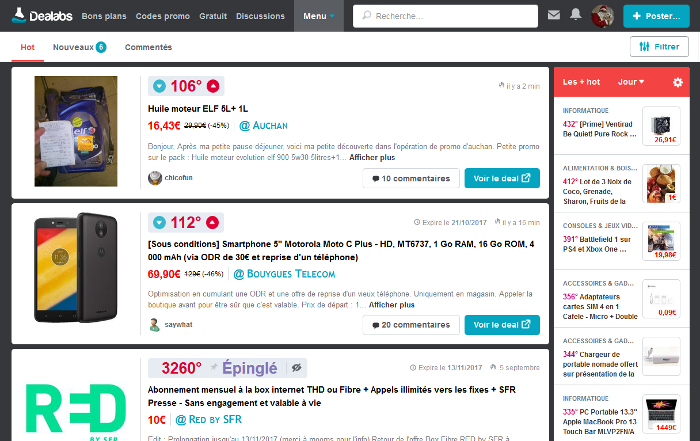Screen dimensions: 700x441
Task: Open the ELF oil deal photo
Action: tap(76, 131)
